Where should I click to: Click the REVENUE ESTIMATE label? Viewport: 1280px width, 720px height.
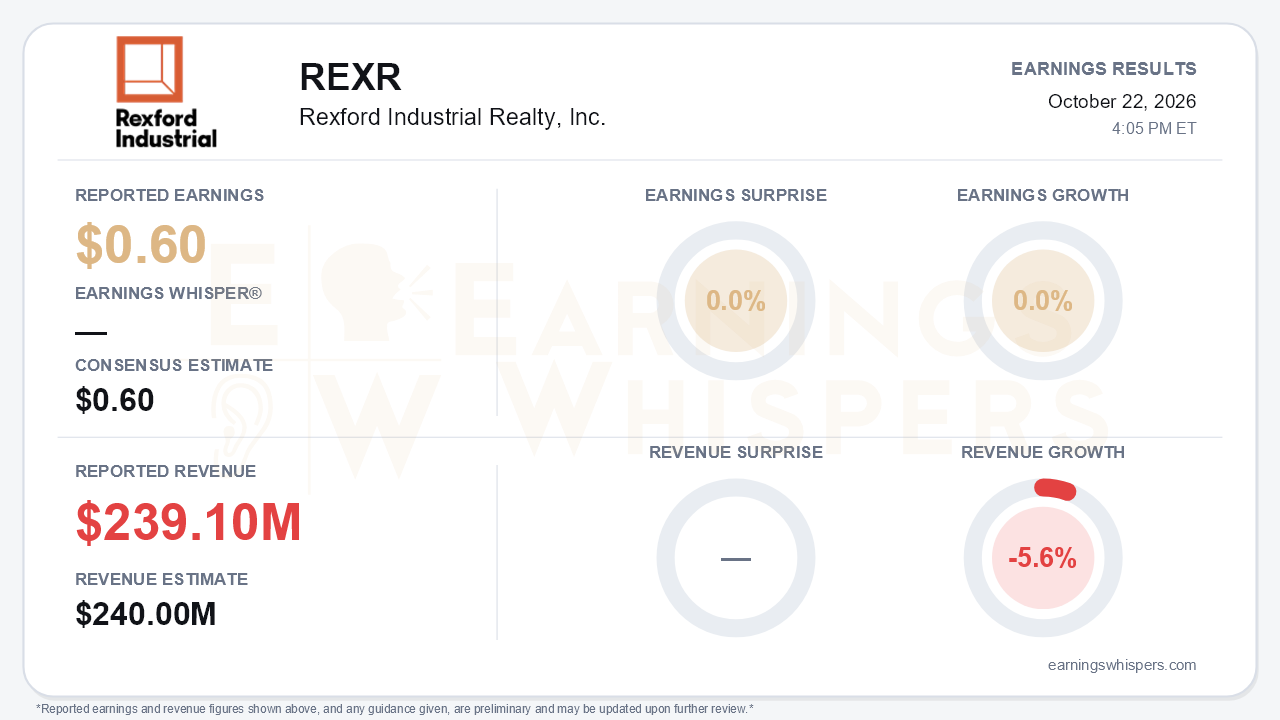[x=162, y=579]
